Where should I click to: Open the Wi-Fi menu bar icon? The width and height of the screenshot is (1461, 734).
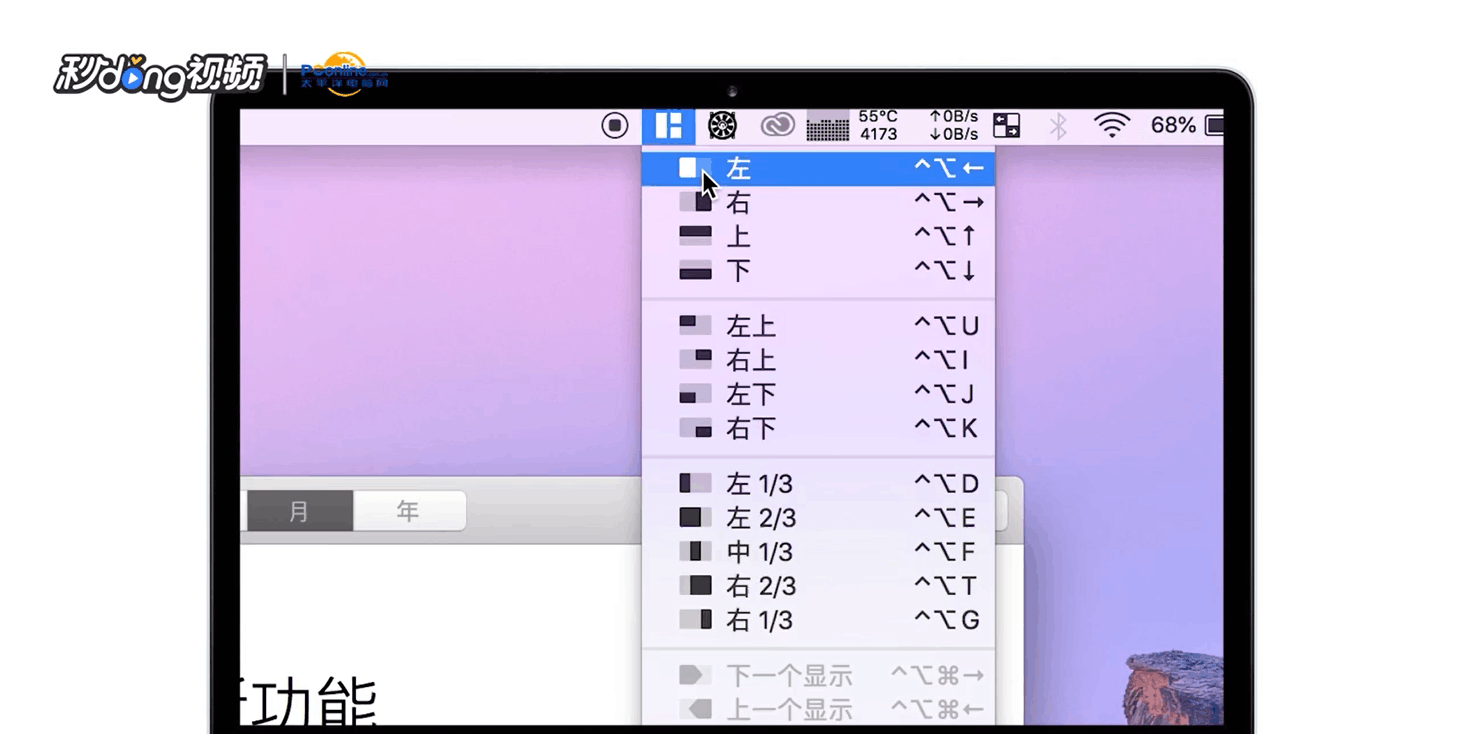coord(1111,126)
